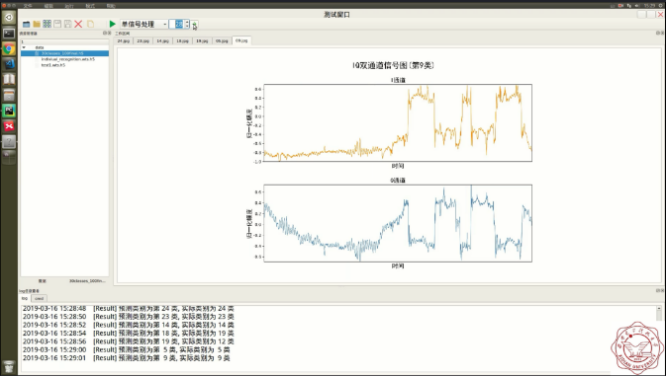Click the copy document toolbar icon

90,24
